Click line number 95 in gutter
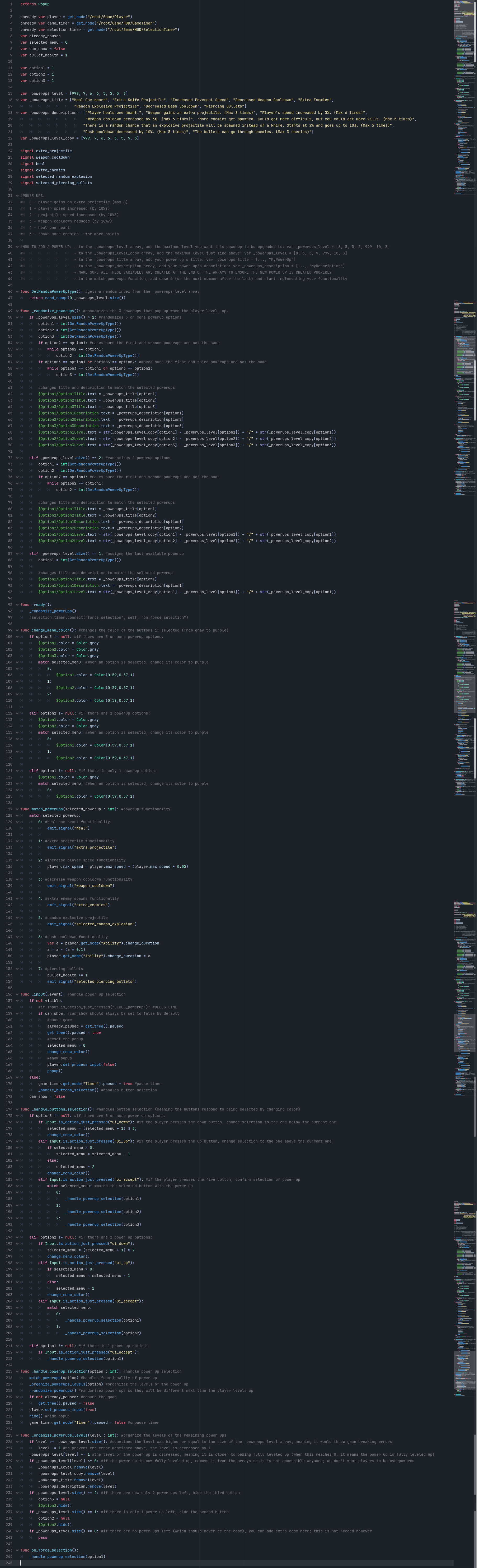 click(9, 605)
